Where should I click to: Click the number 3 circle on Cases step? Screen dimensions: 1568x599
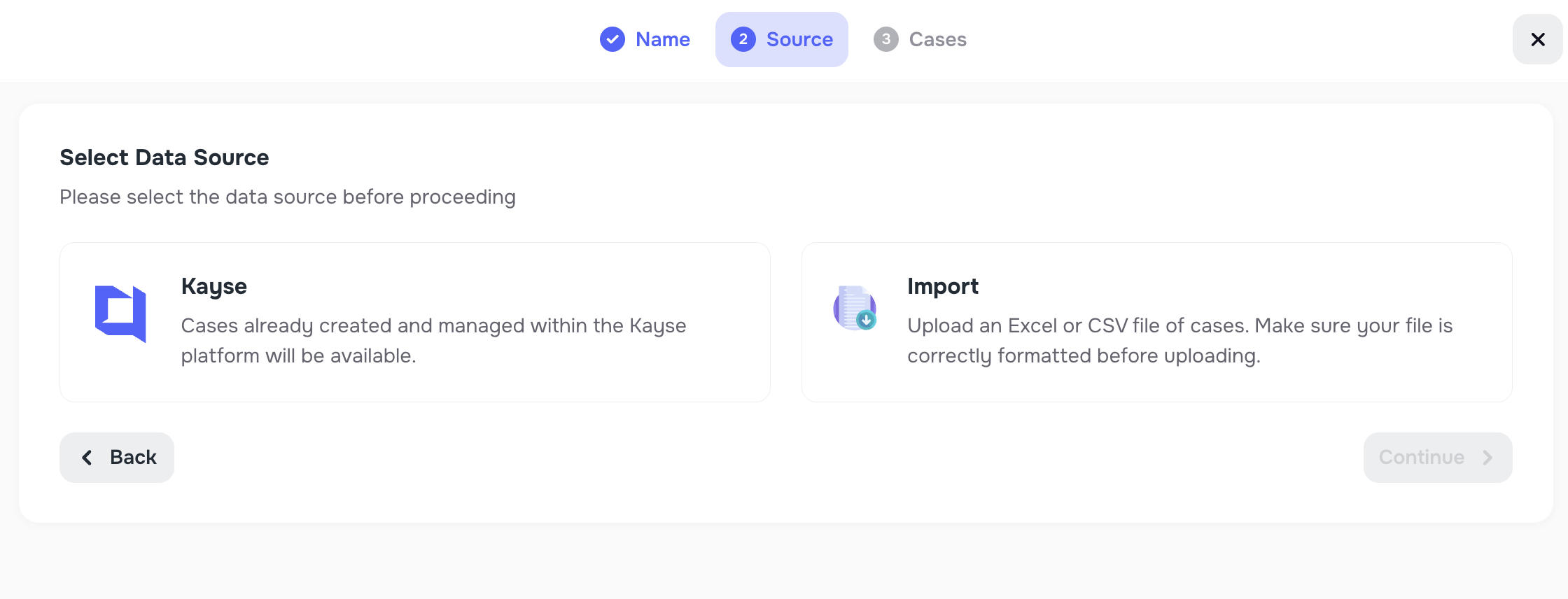tap(885, 39)
